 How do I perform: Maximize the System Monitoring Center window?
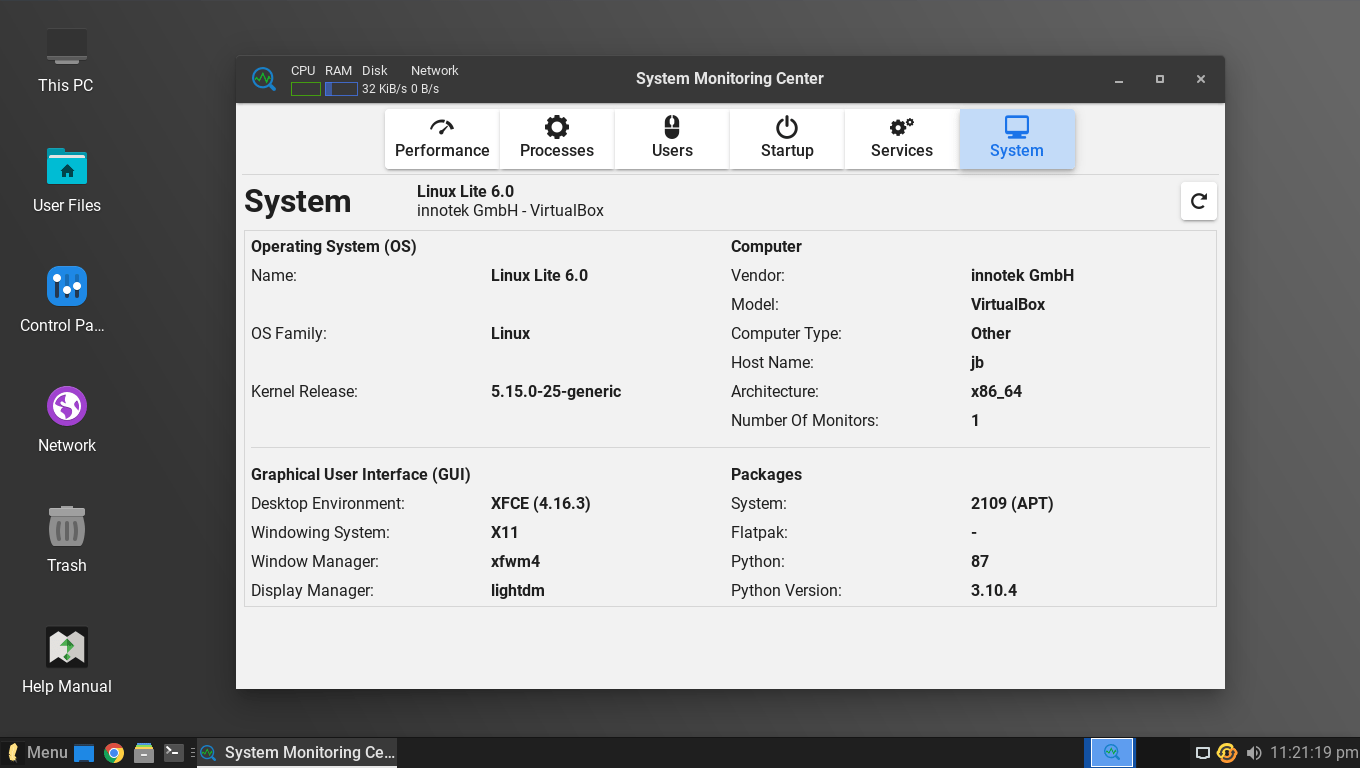tap(1160, 79)
